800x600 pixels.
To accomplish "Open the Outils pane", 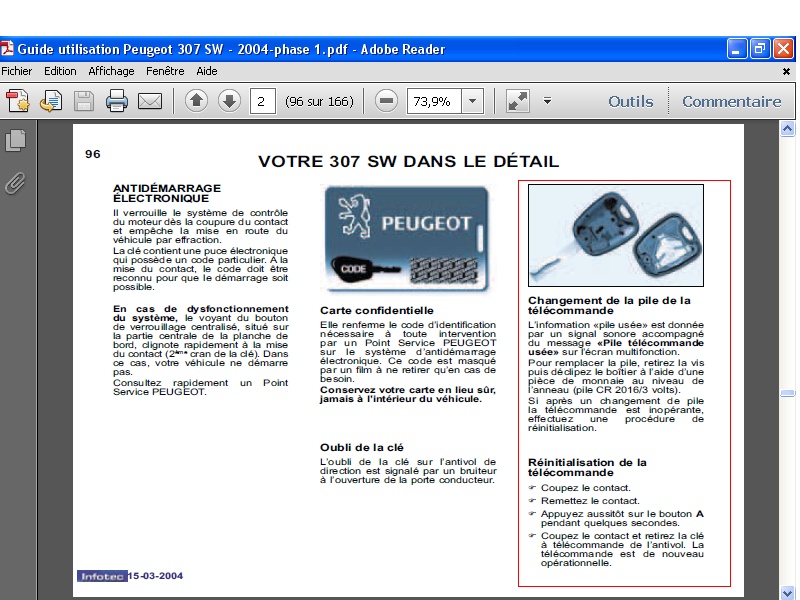I will [631, 102].
